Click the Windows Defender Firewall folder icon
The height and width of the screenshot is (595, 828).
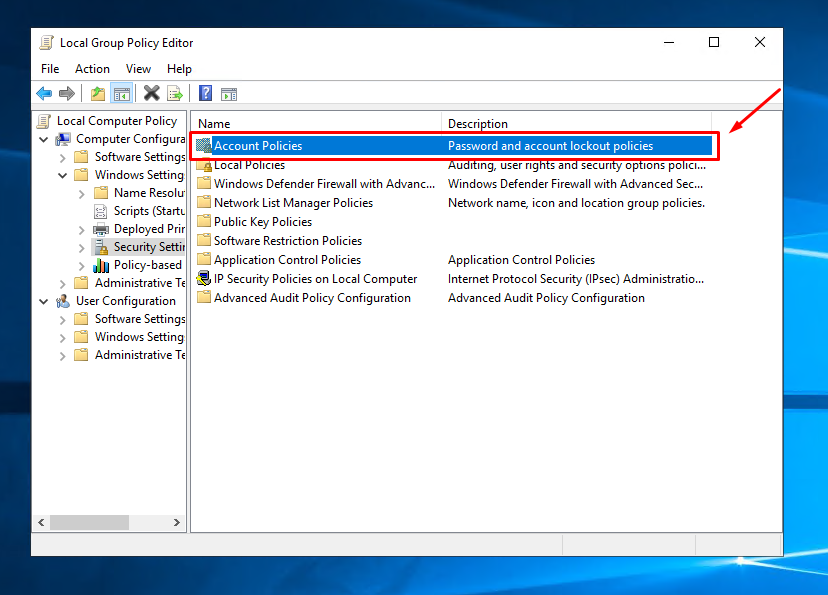(x=204, y=184)
